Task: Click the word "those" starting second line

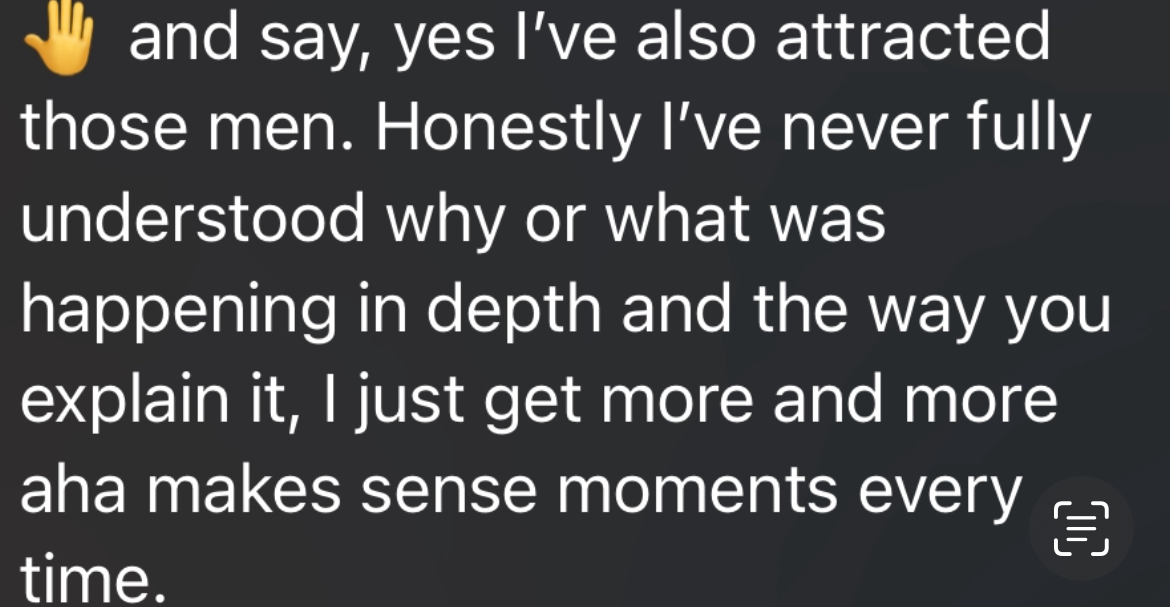Action: [x=104, y=129]
